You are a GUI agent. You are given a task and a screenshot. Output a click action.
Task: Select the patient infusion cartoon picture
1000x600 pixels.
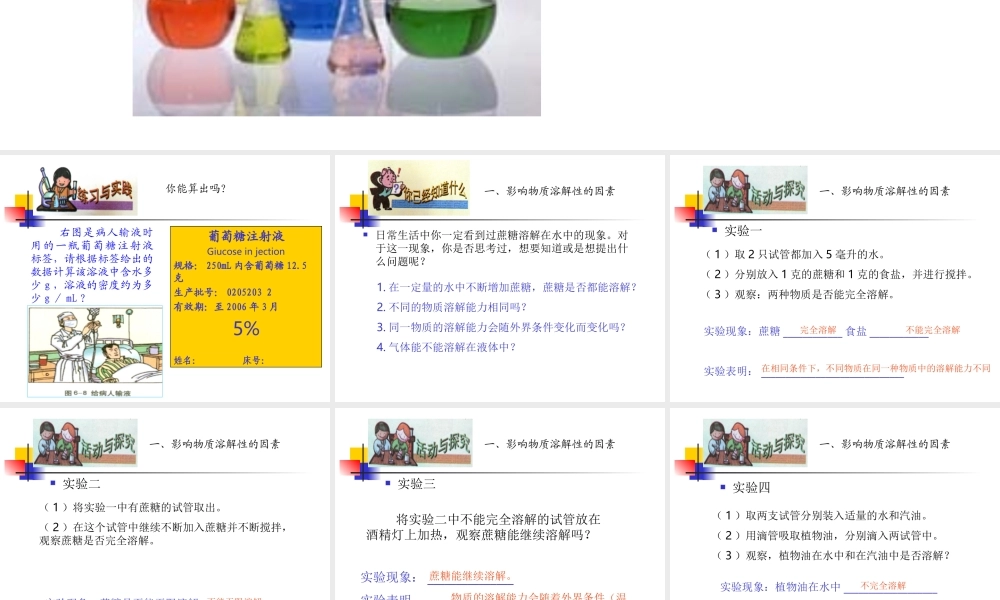[95, 350]
